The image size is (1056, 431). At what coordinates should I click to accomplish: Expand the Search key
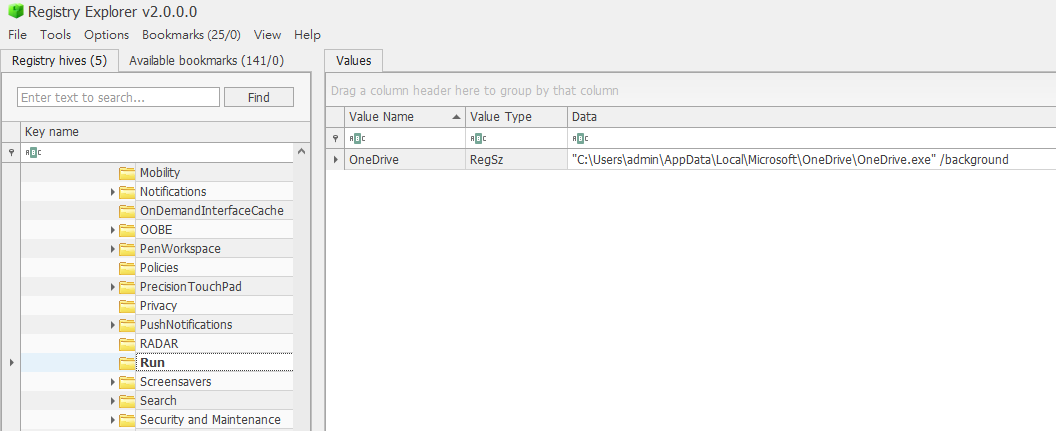point(112,401)
